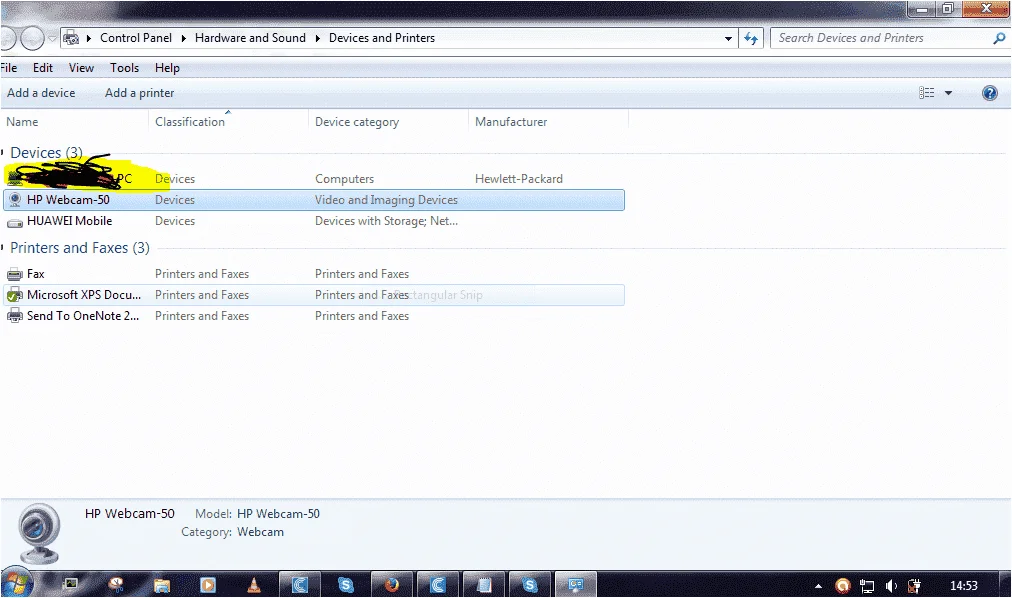The height and width of the screenshot is (598, 1012).
Task: Expand the arrow before Control Panel breadcrumb
Action: (x=88, y=38)
